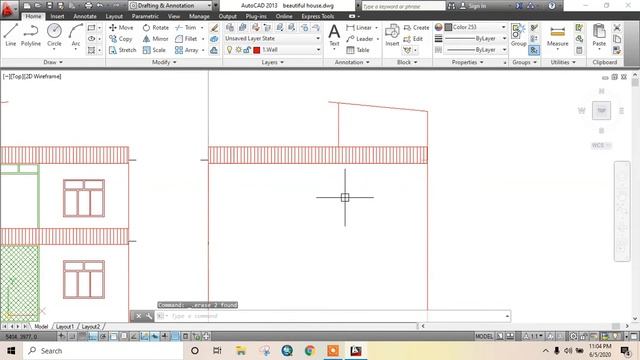This screenshot has height=360, width=640.
Task: Switch to the Layout1 tab
Action: point(65,327)
